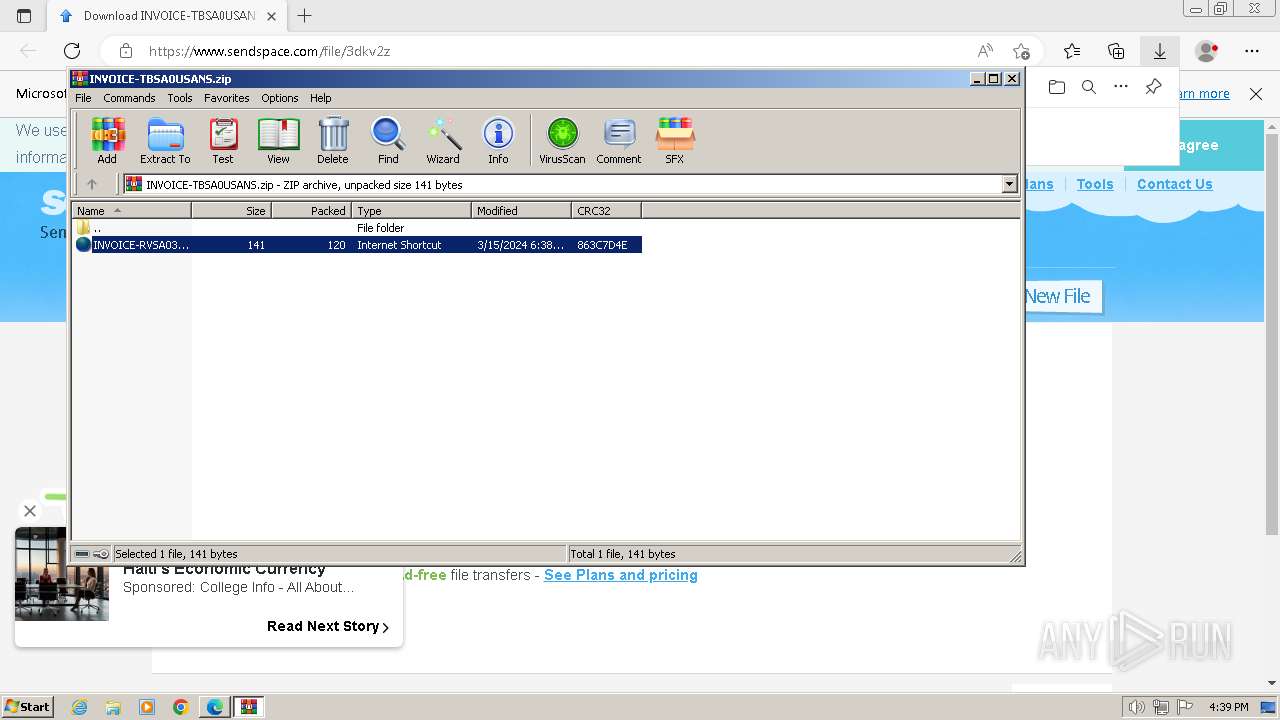Click the New File button
The width and height of the screenshot is (1280, 720).
coord(1063,296)
